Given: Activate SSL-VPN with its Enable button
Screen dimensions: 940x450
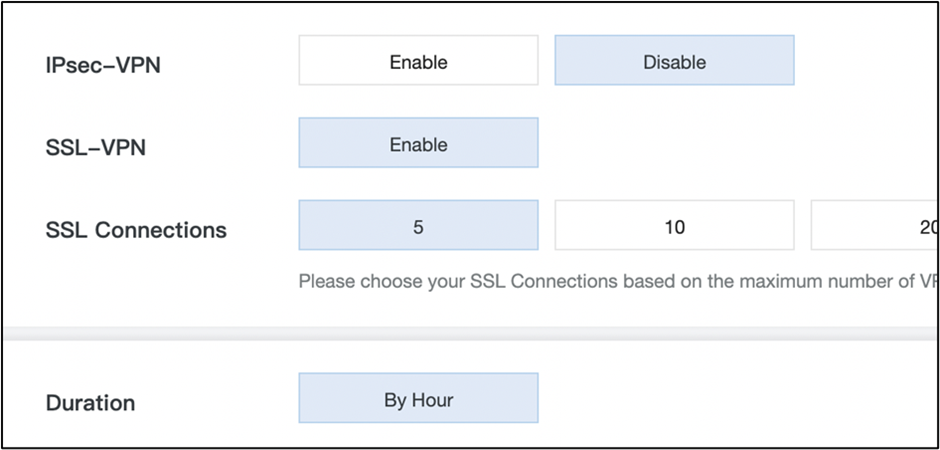Looking at the screenshot, I should point(418,143).
